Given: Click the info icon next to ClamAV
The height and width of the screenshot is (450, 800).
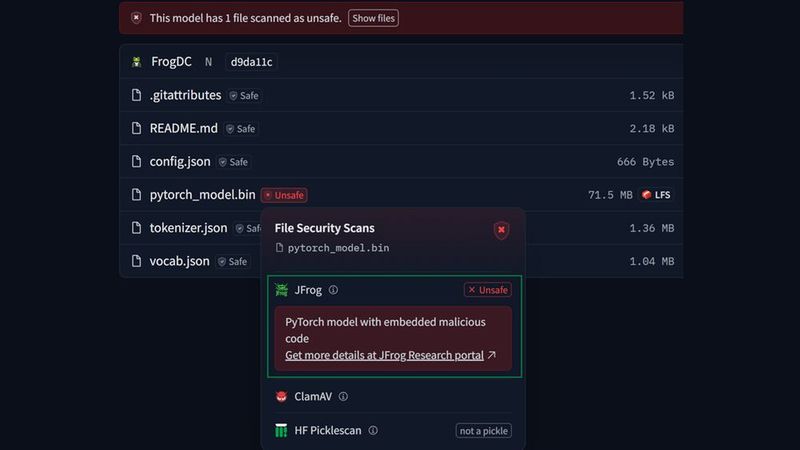Looking at the screenshot, I should (x=343, y=397).
